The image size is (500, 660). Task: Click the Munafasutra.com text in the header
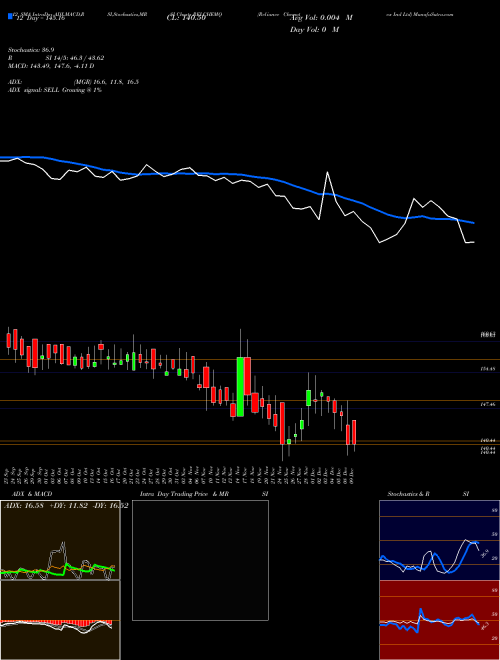(x=434, y=14)
